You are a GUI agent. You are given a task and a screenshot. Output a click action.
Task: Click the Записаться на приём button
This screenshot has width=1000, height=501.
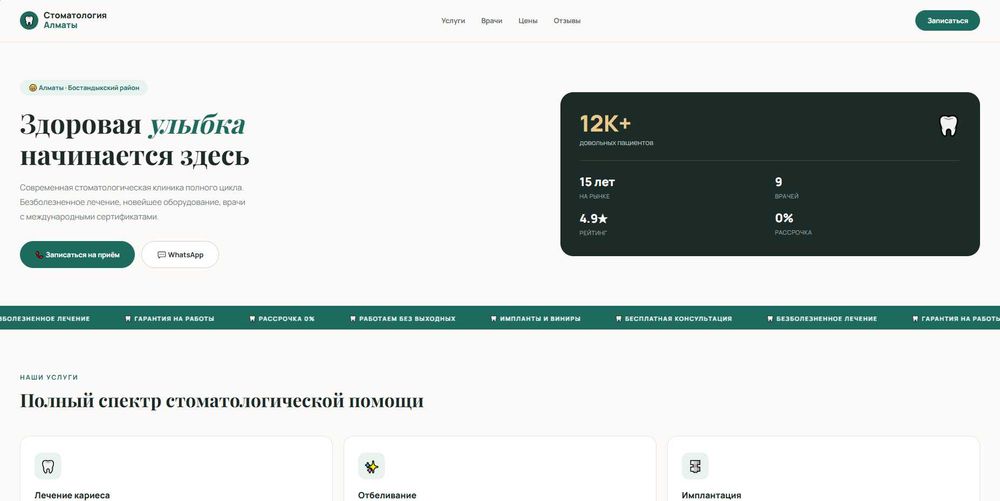point(77,254)
